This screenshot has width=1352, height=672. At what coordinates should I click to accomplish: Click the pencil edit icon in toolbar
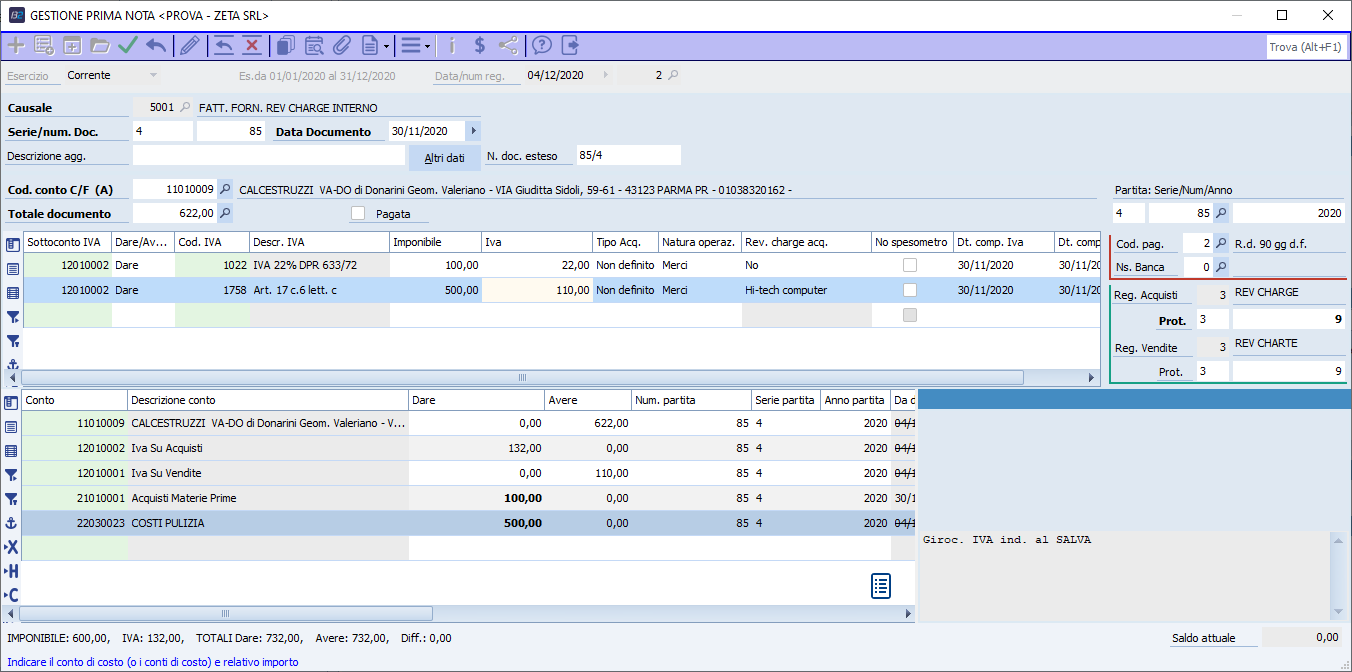[x=189, y=45]
